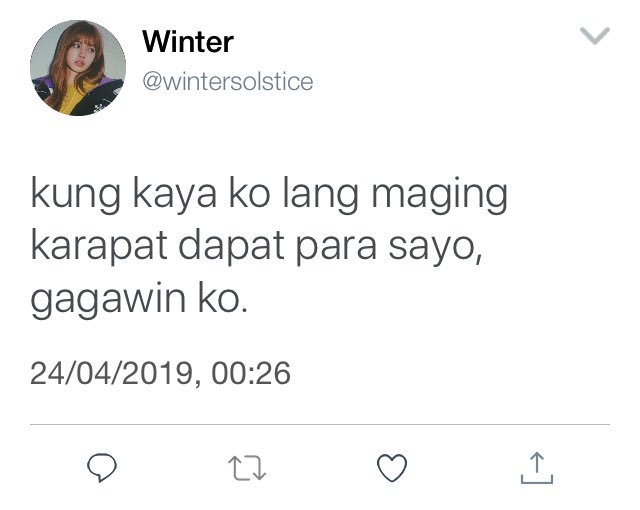Open the profile via display name Winter
This screenshot has height=510, width=640.
pyautogui.click(x=188, y=42)
